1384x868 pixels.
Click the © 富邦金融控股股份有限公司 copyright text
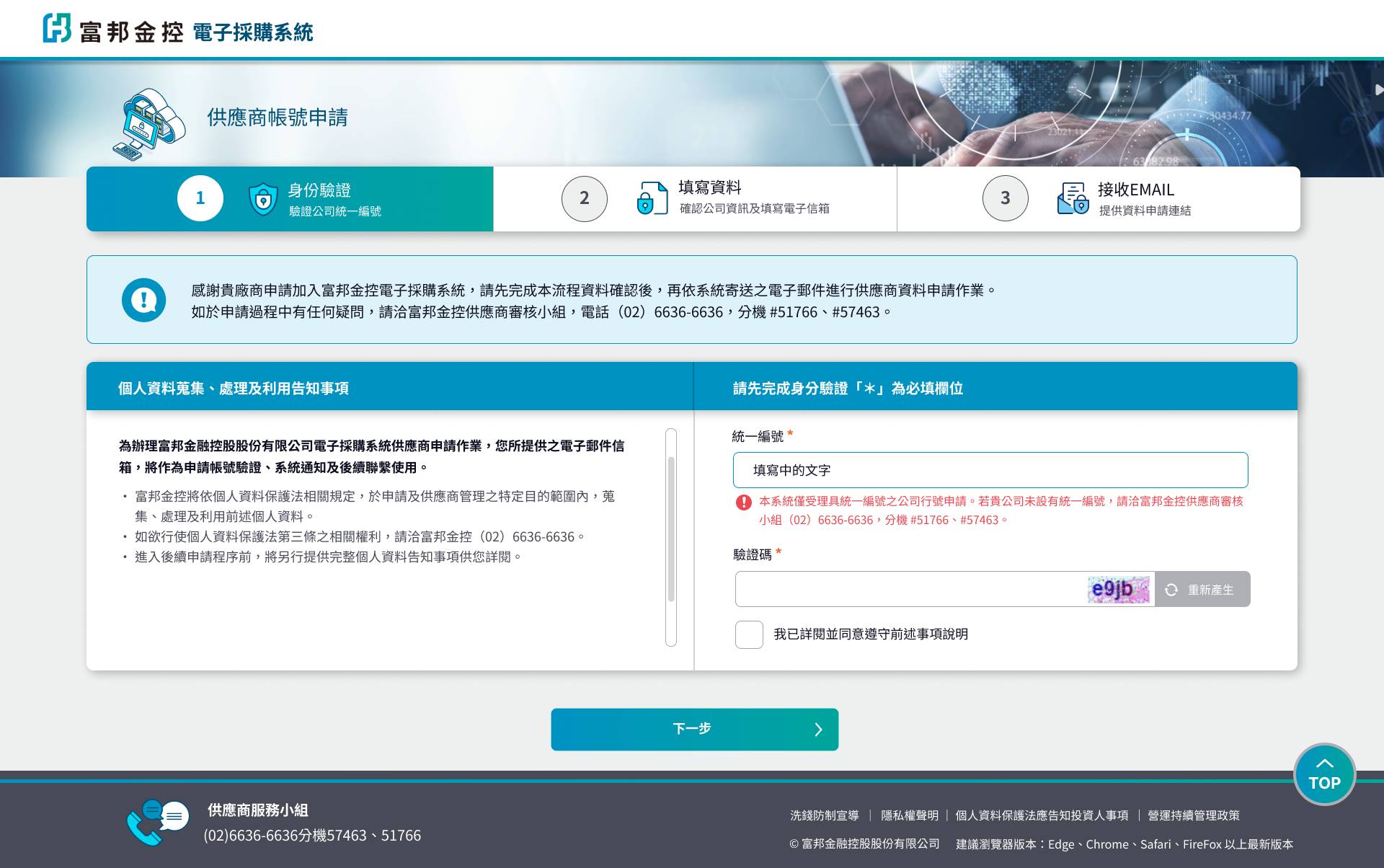click(x=864, y=843)
